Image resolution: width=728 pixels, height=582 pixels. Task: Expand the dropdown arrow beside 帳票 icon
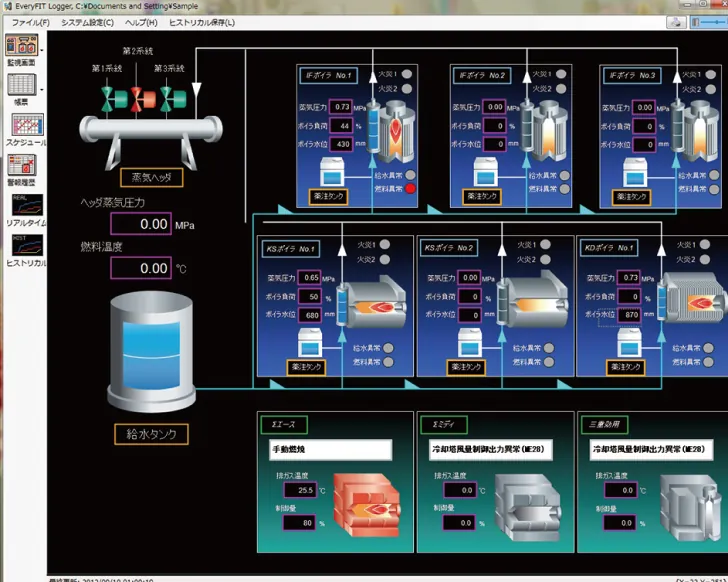[42, 90]
